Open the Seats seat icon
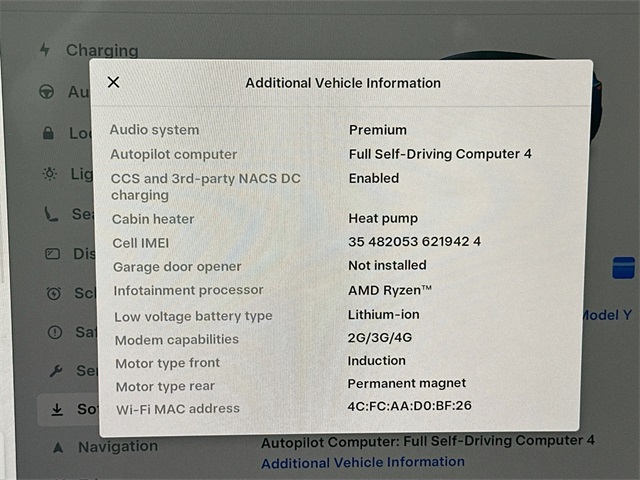Screen dimensions: 640x480 coord(51,214)
